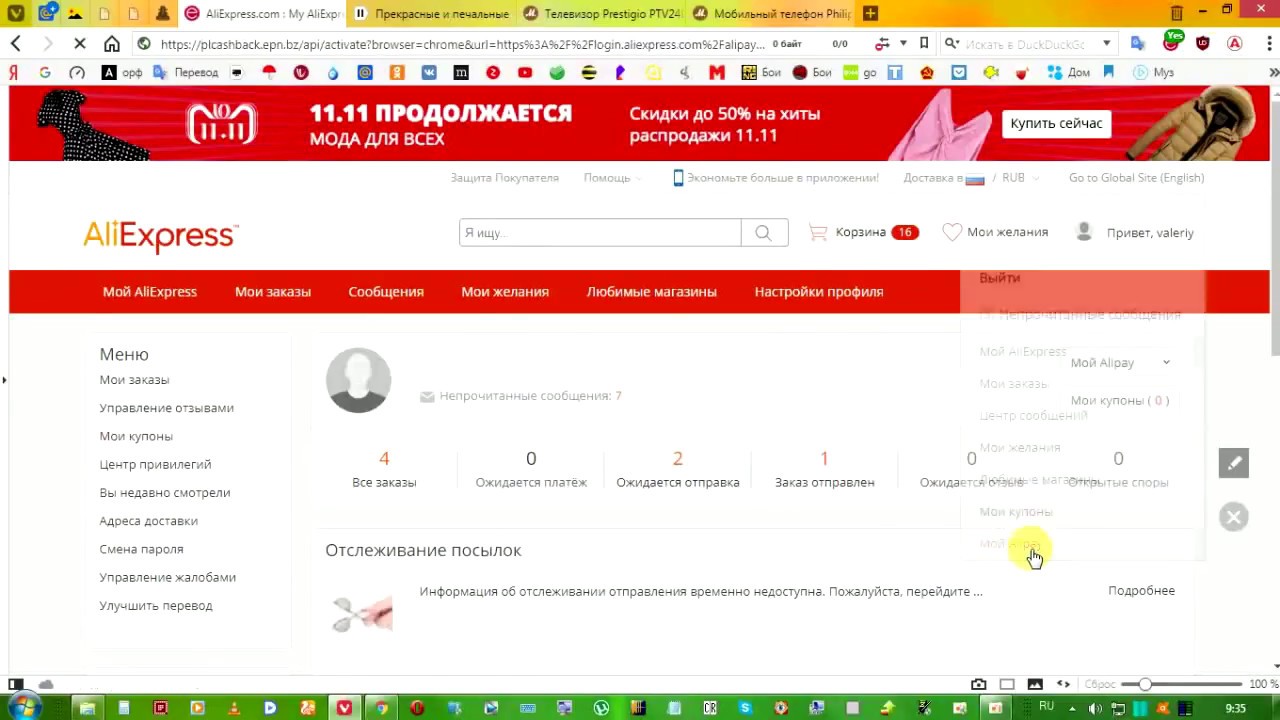Click the camera snapshot icon in status bar
Image resolution: width=1280 pixels, height=720 pixels.
(x=978, y=684)
